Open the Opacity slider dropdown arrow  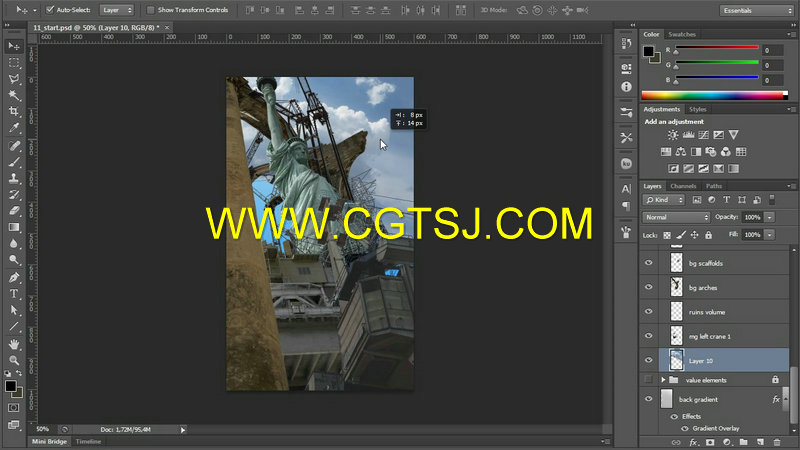770,217
